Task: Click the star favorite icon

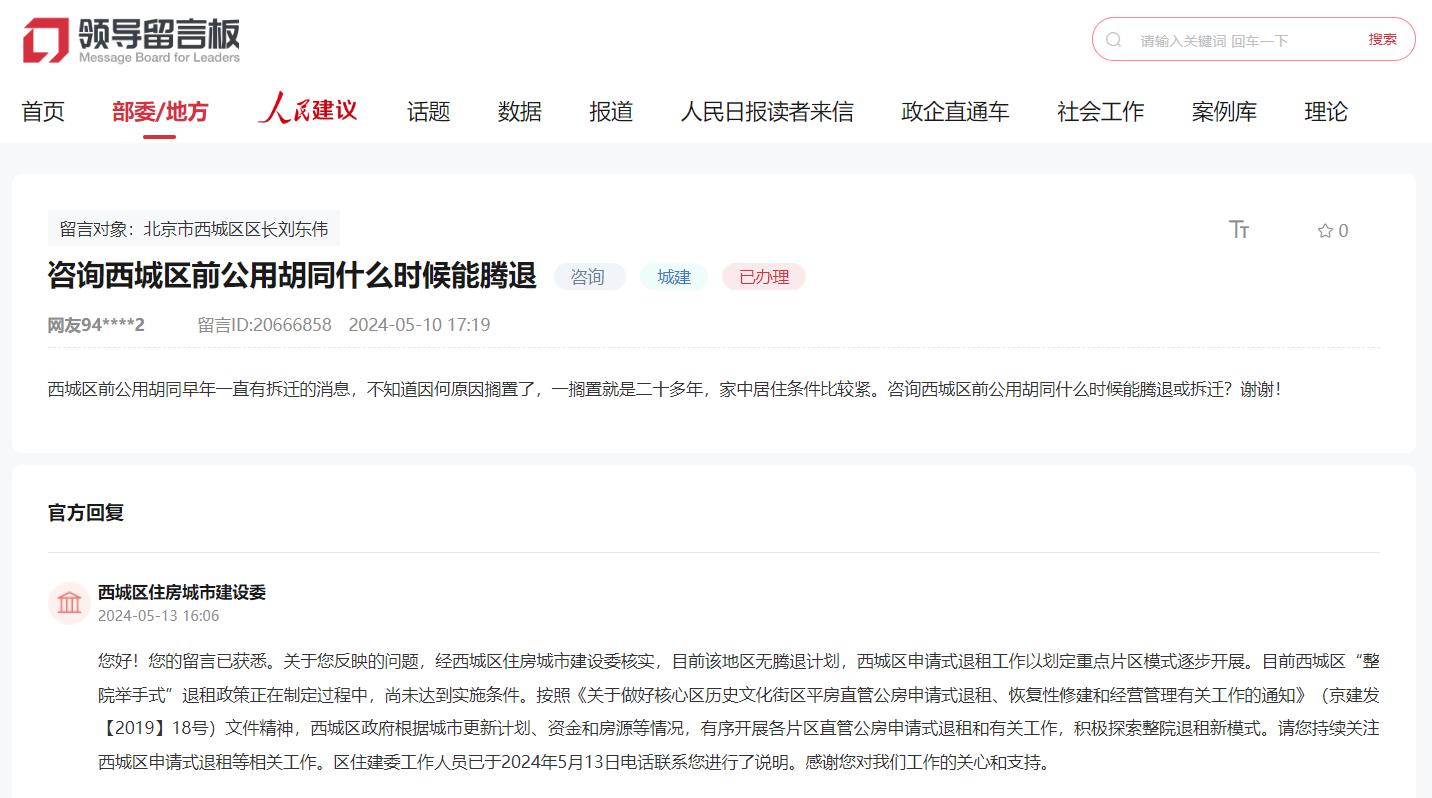Action: [x=1325, y=231]
